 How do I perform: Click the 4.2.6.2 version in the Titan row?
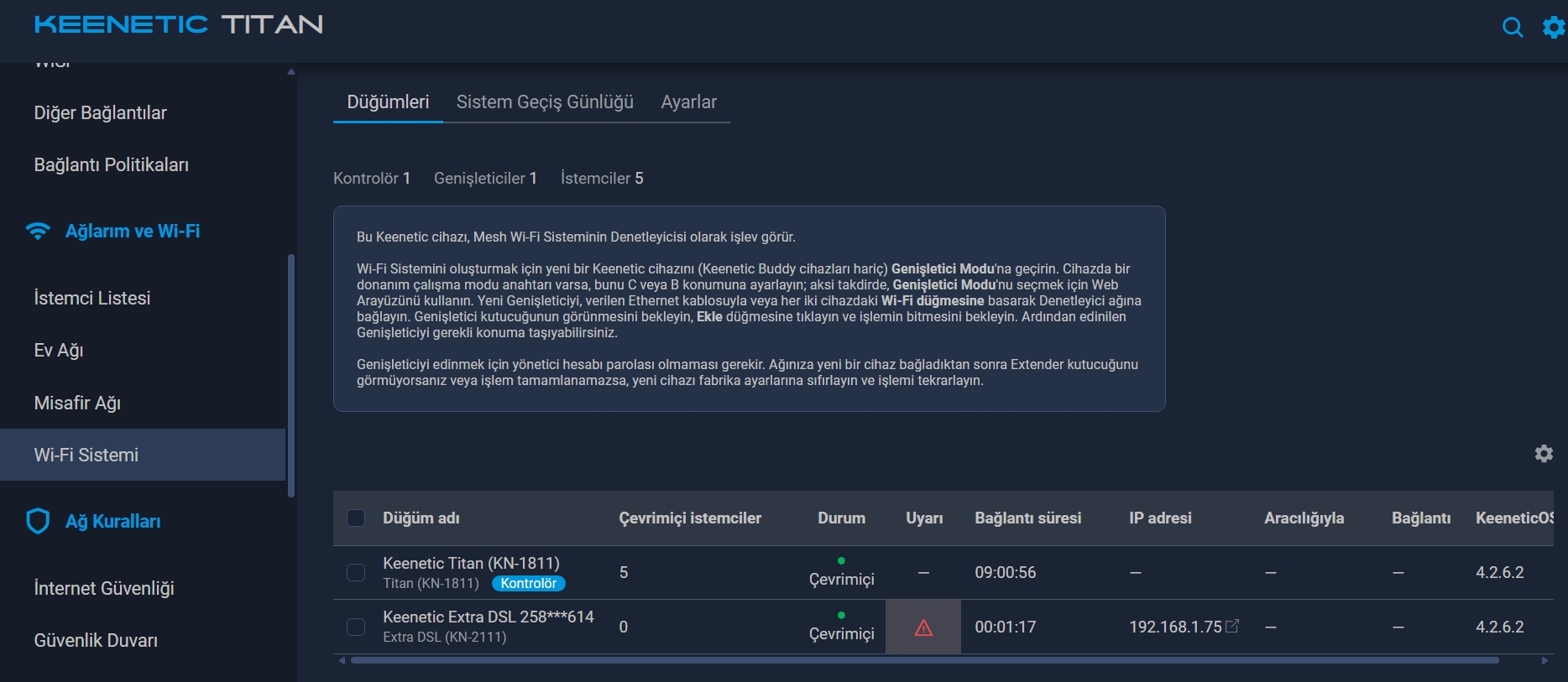[x=1500, y=572]
